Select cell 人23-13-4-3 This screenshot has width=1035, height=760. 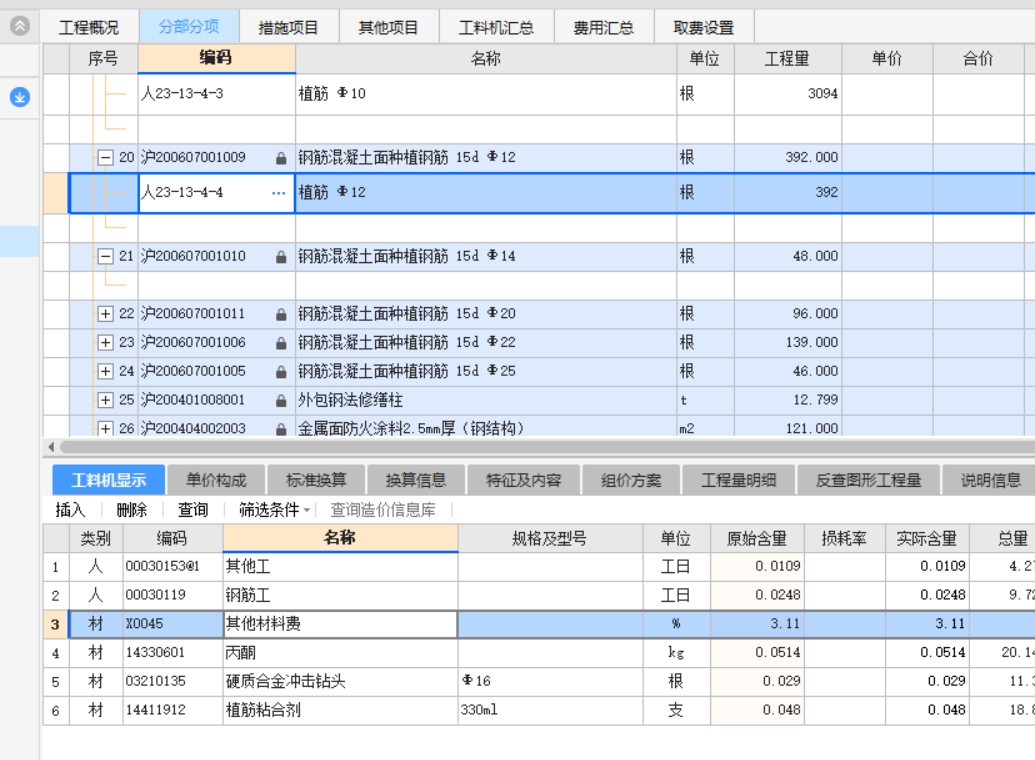216,94
